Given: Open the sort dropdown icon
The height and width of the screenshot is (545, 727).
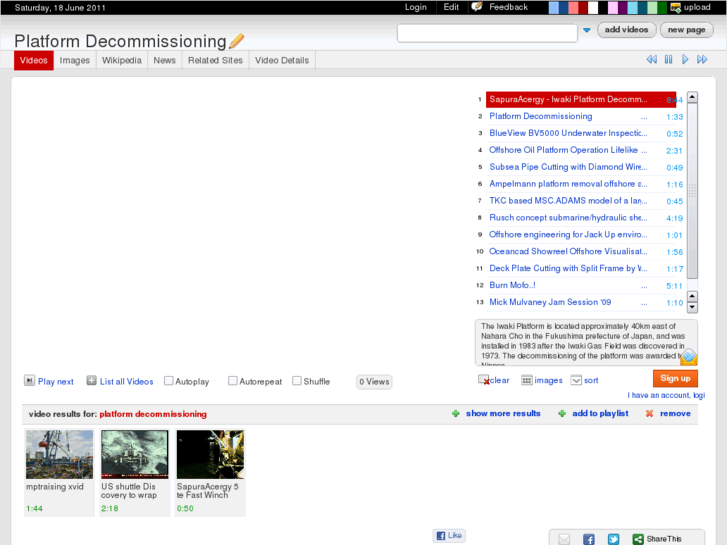Looking at the screenshot, I should 576,380.
